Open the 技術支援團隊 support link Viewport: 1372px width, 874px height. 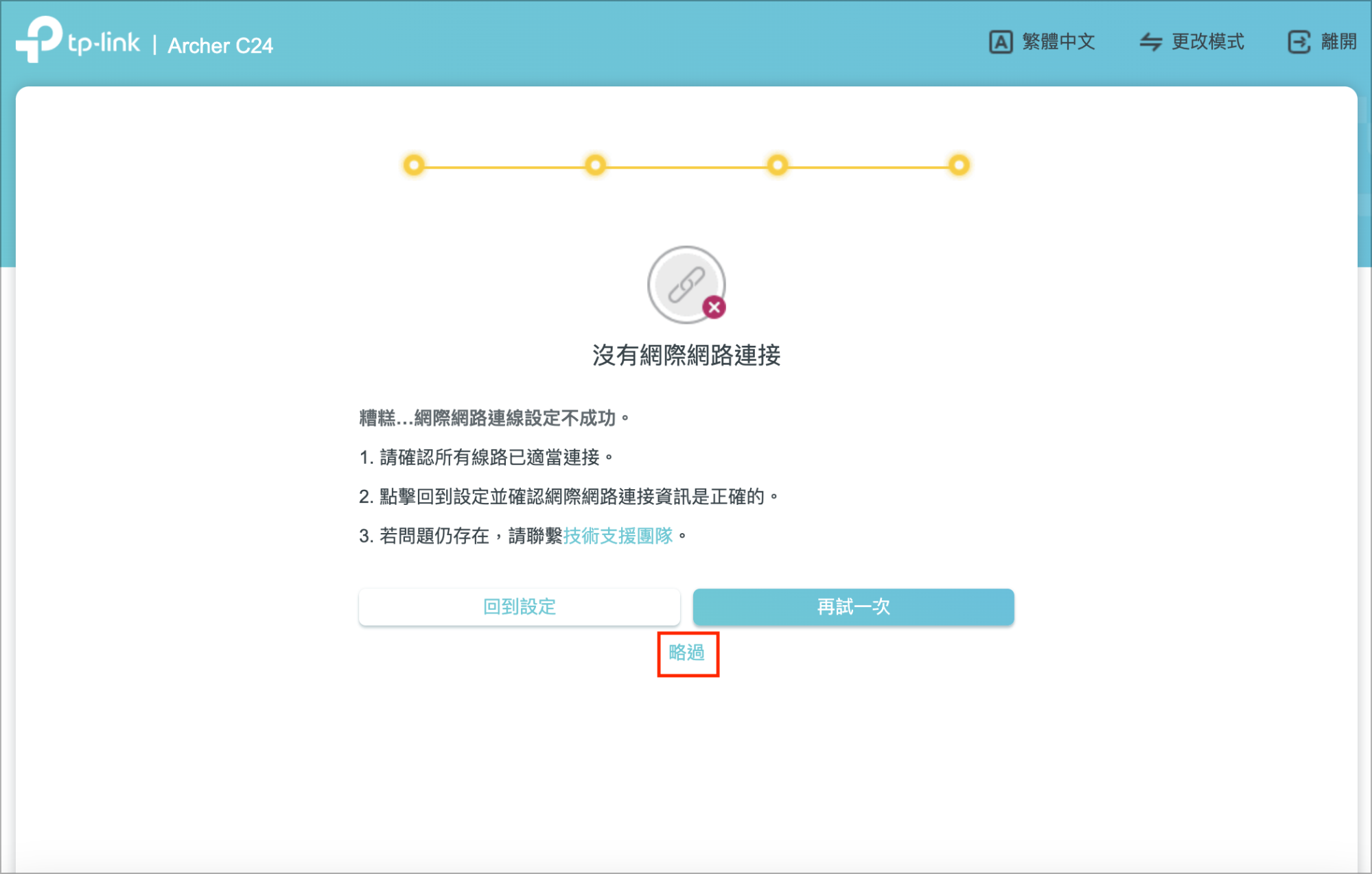coord(618,536)
